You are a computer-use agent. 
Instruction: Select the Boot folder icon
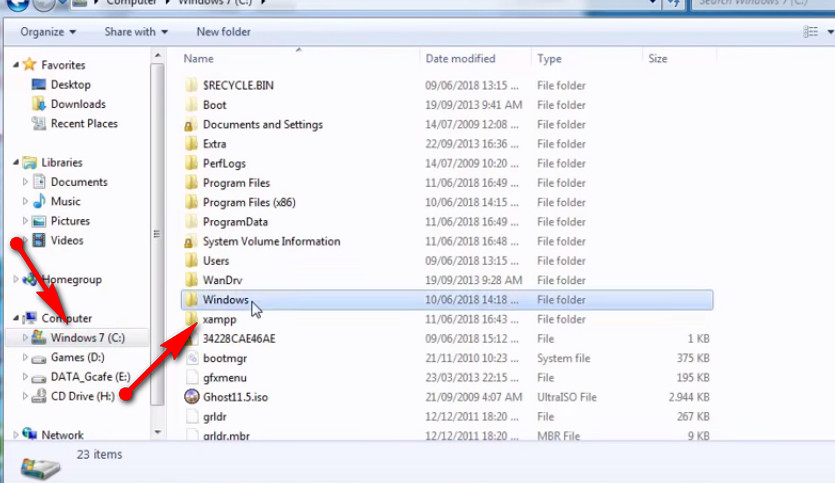point(191,105)
